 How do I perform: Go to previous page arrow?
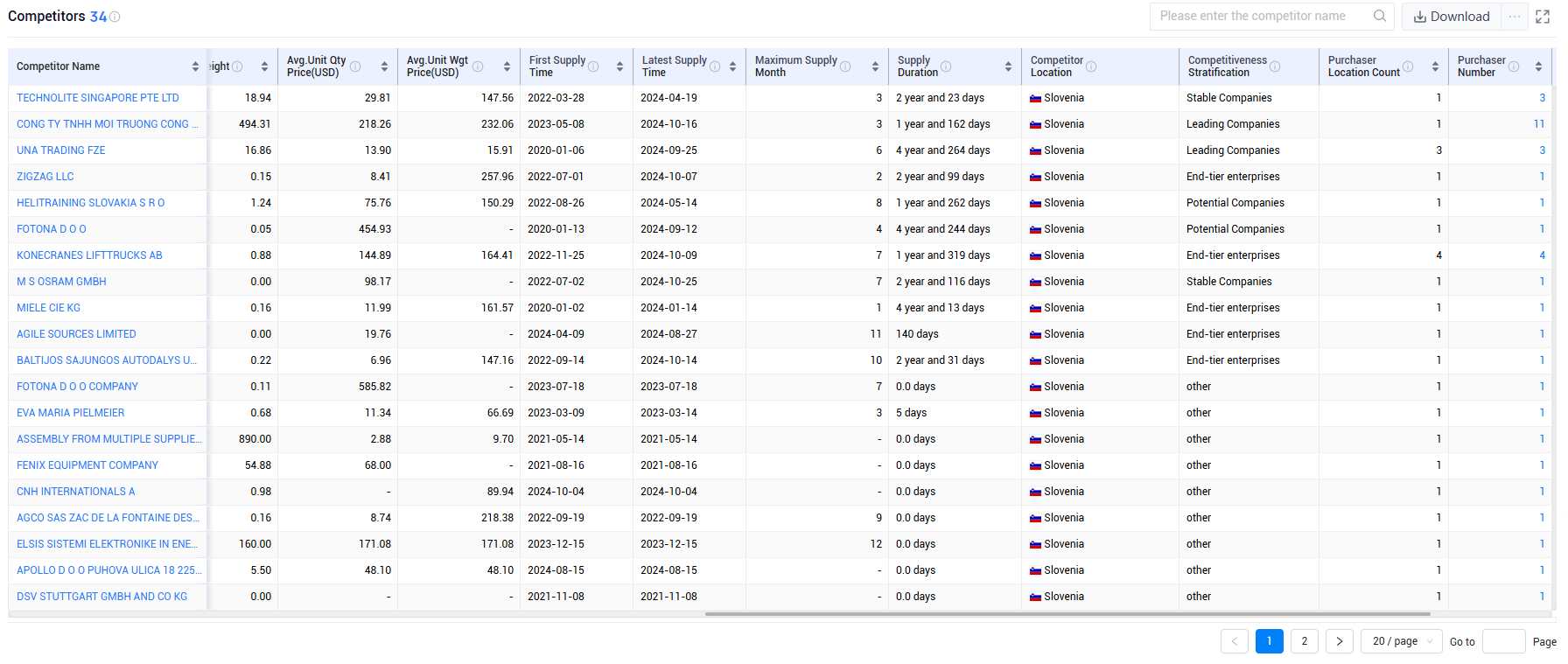(1235, 641)
